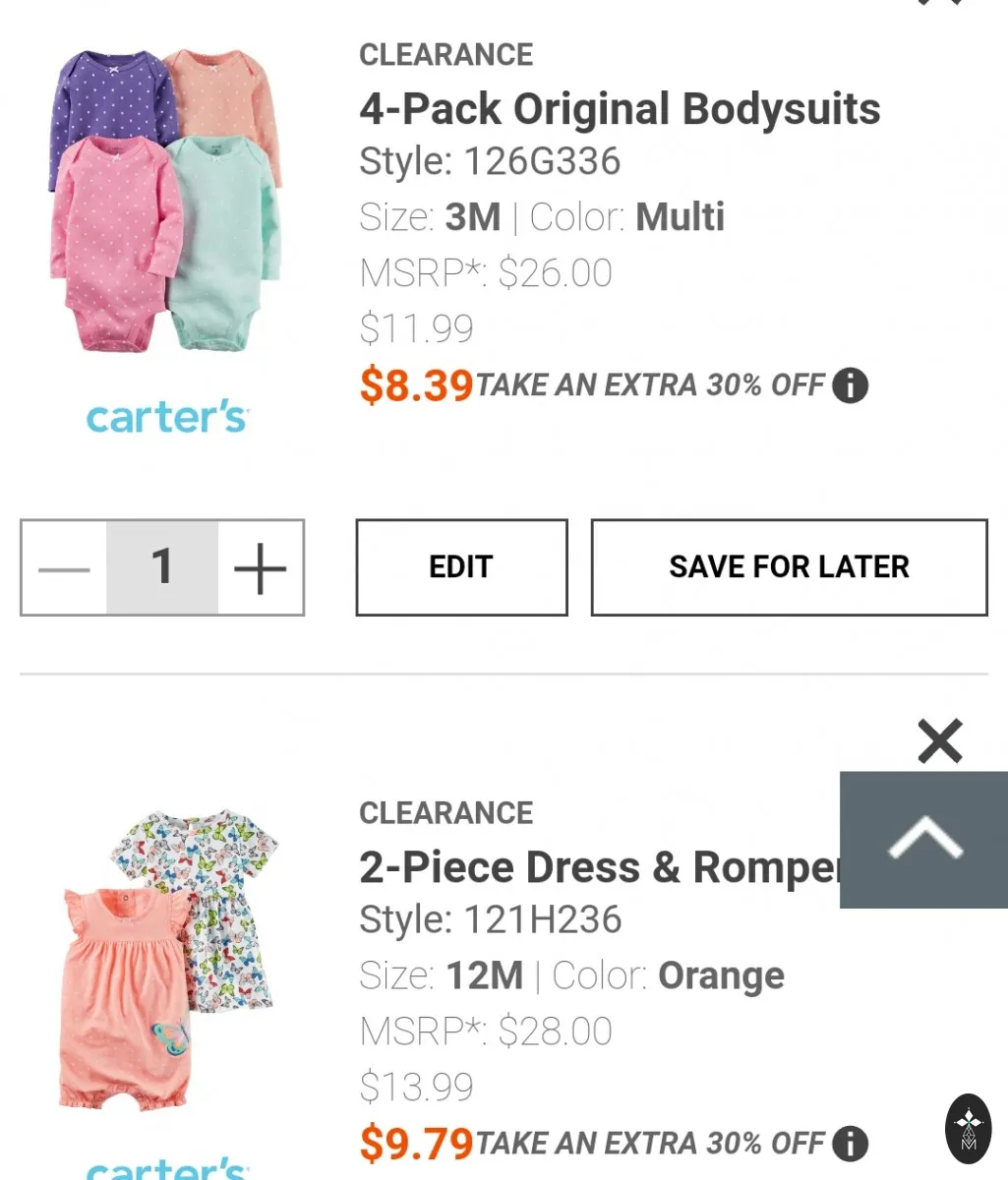Screen dimensions: 1008x1180
Task: Edit the 4-Pack Original Bodysuits item
Action: point(461,567)
